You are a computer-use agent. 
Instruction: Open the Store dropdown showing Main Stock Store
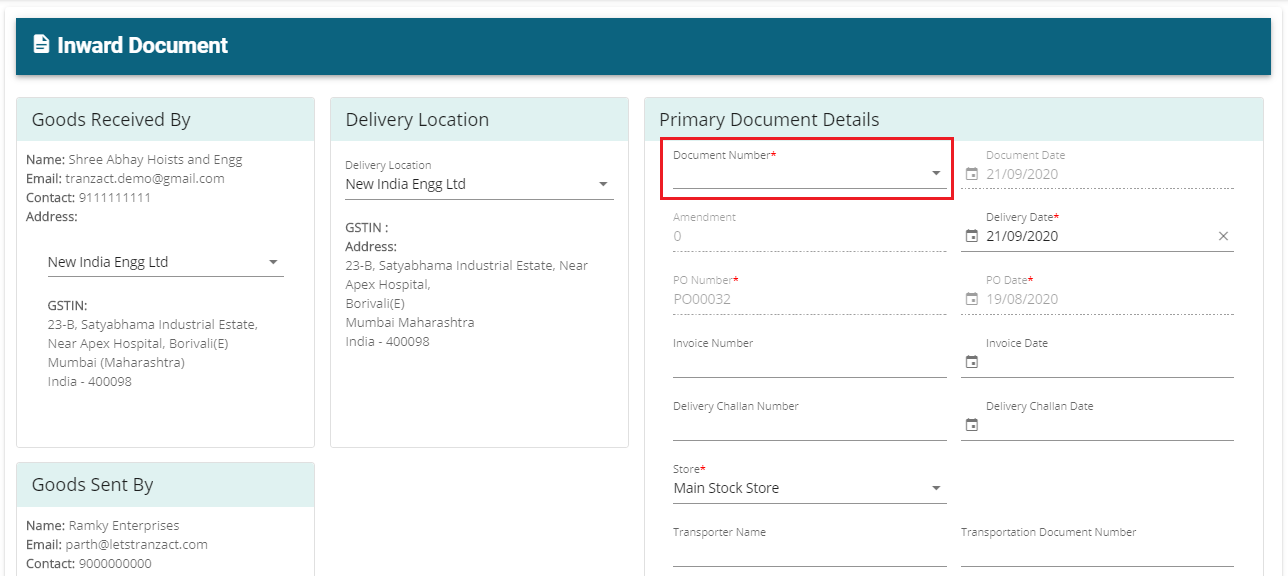[809, 488]
